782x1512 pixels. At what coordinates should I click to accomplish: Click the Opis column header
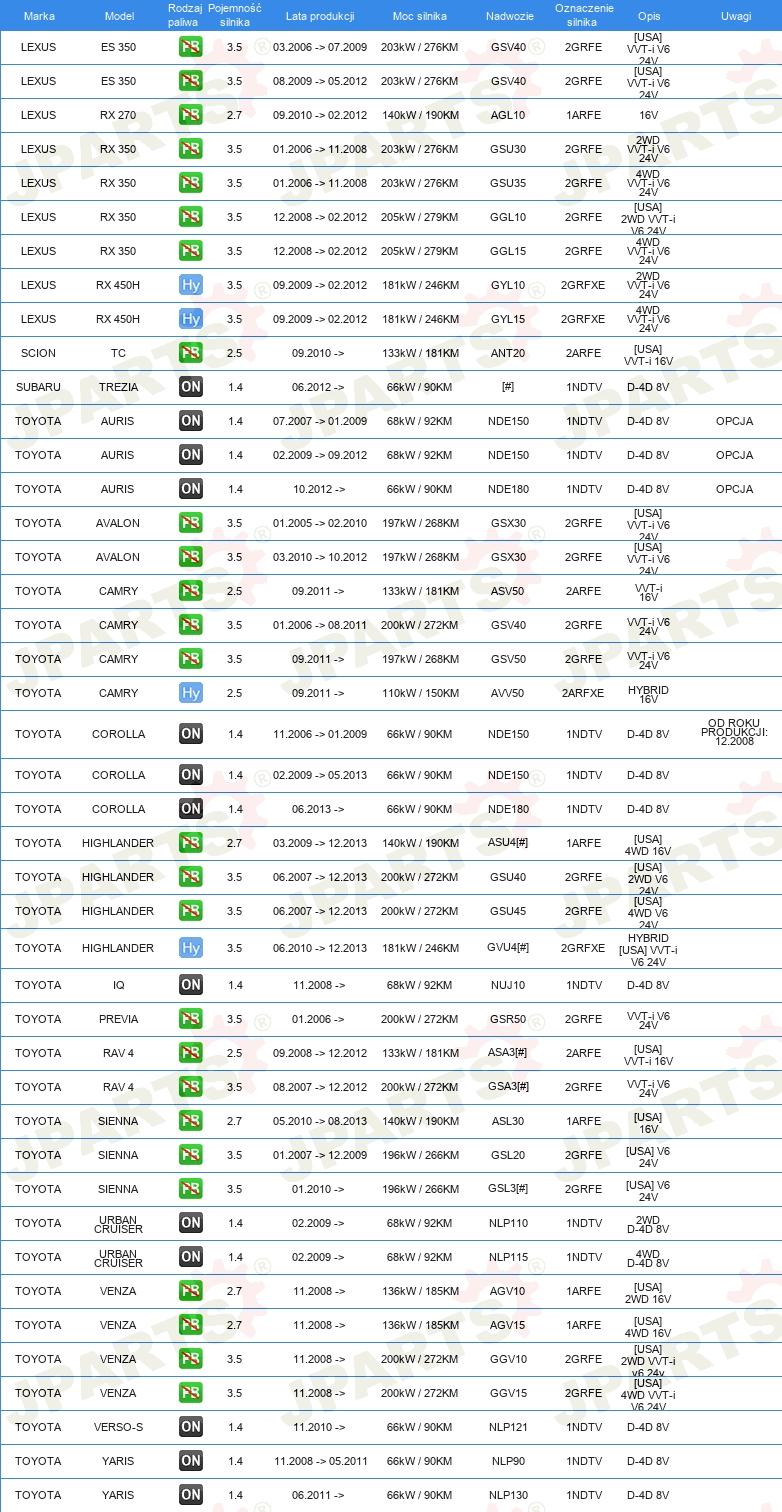click(x=649, y=16)
